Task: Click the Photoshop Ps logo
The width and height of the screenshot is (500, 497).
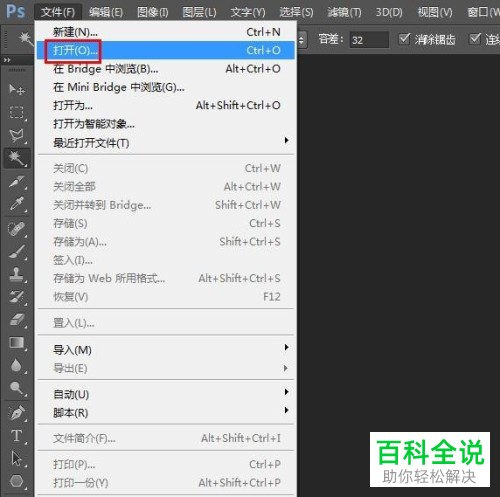Action: coord(15,11)
